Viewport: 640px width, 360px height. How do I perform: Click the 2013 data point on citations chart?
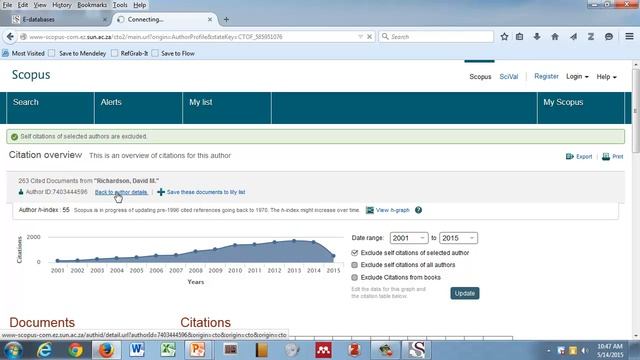pyautogui.click(x=294, y=241)
